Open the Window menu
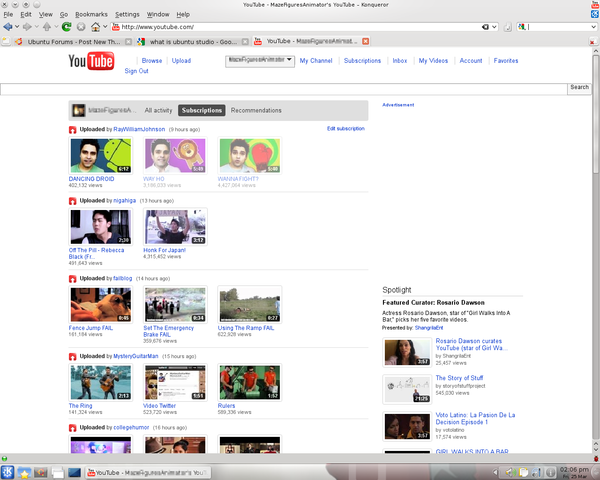This screenshot has width=600, height=480. [x=158, y=15]
